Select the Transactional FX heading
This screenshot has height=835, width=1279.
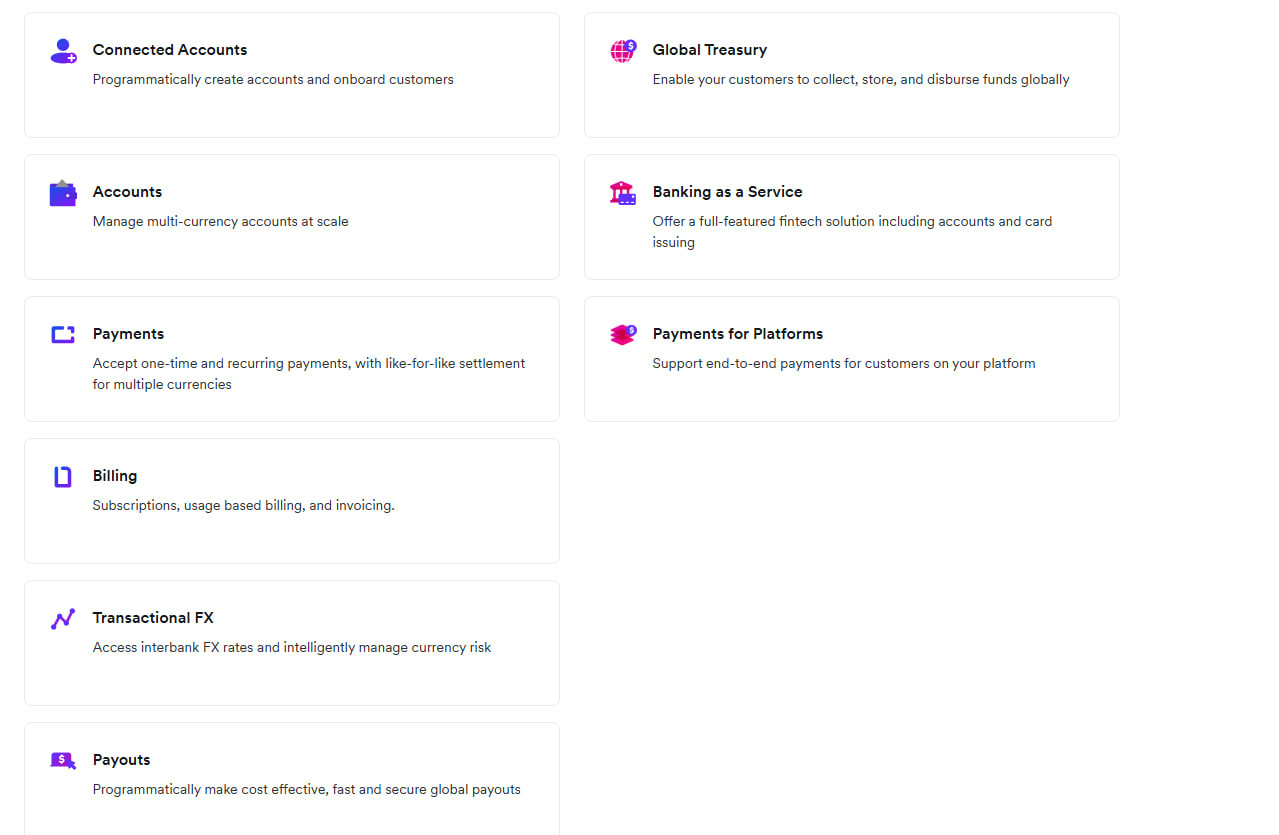pos(153,618)
